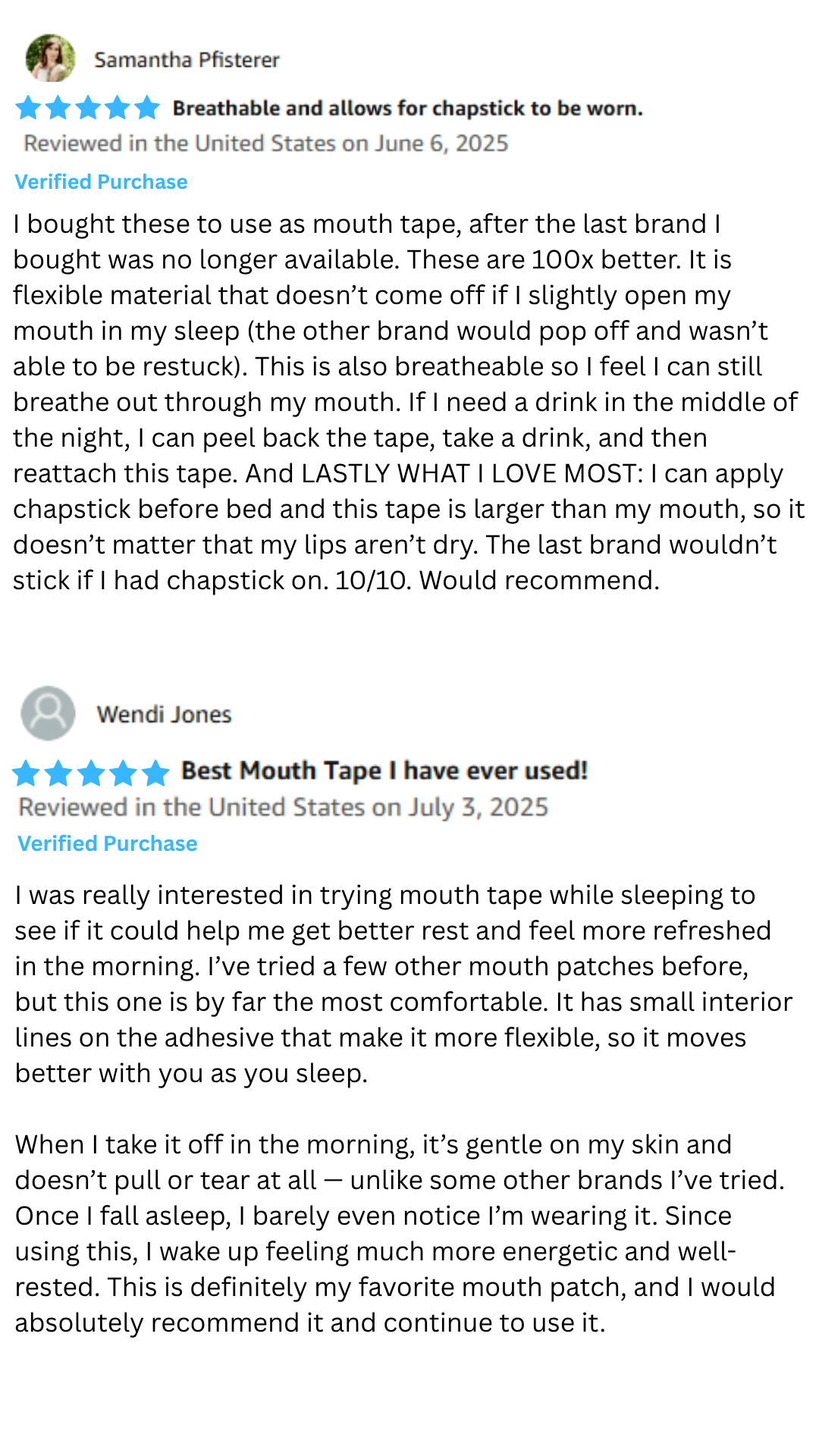Click first star of Wendi's rating
This screenshot has height=1456, width=819.
(26, 773)
